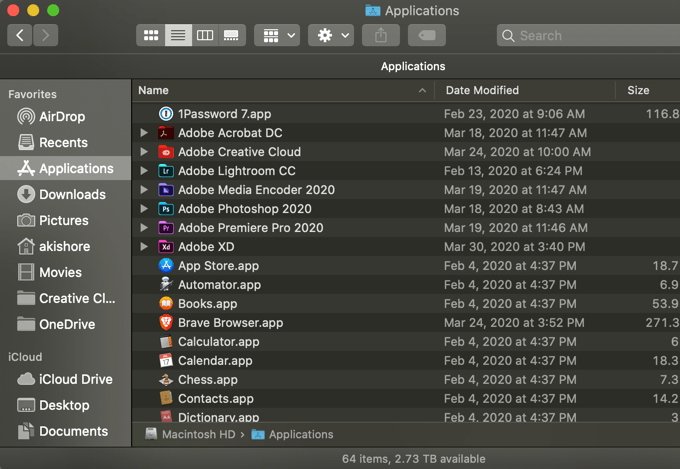Open the gear action menu
680x469 pixels.
coord(330,35)
